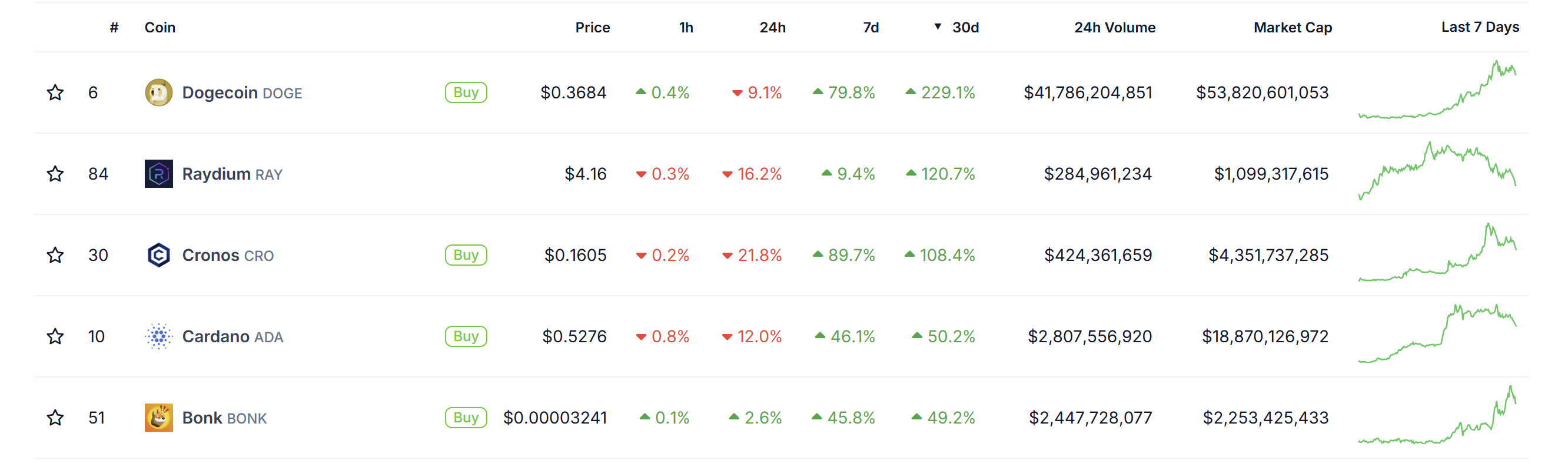Toggle the star next to Raydium

point(55,174)
